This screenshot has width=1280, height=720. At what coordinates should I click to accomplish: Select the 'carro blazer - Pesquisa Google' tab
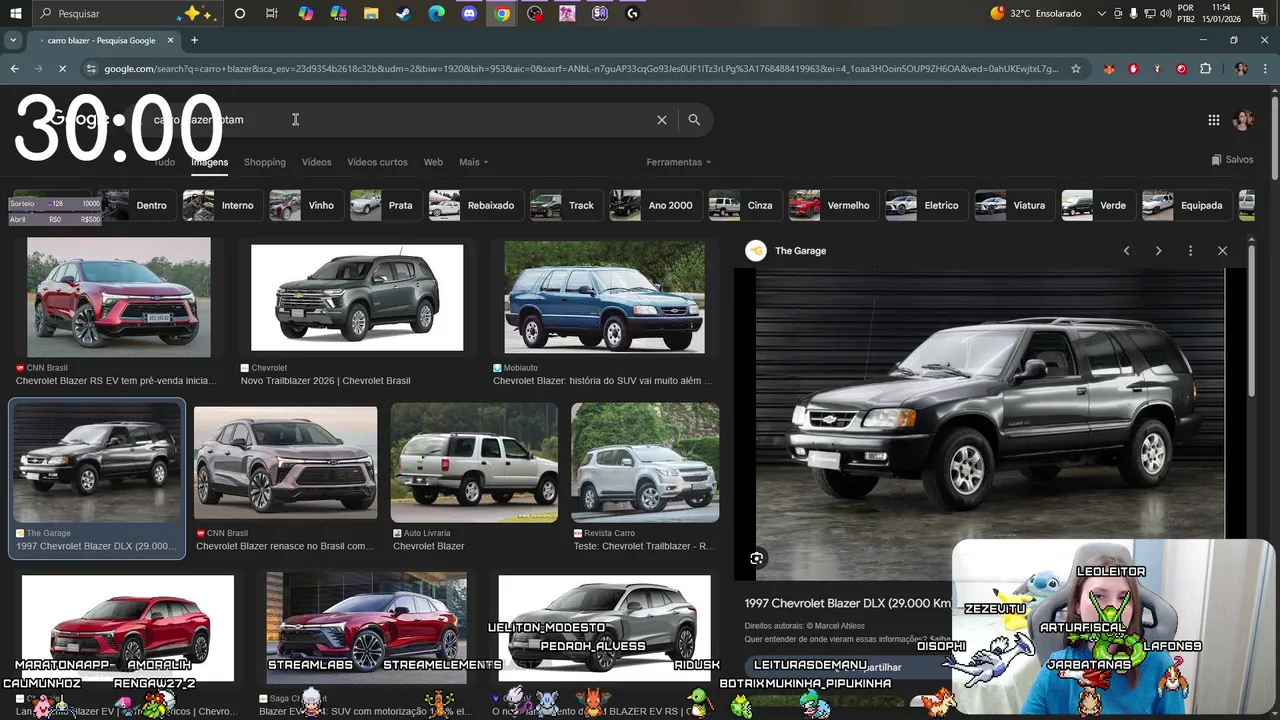(101, 40)
